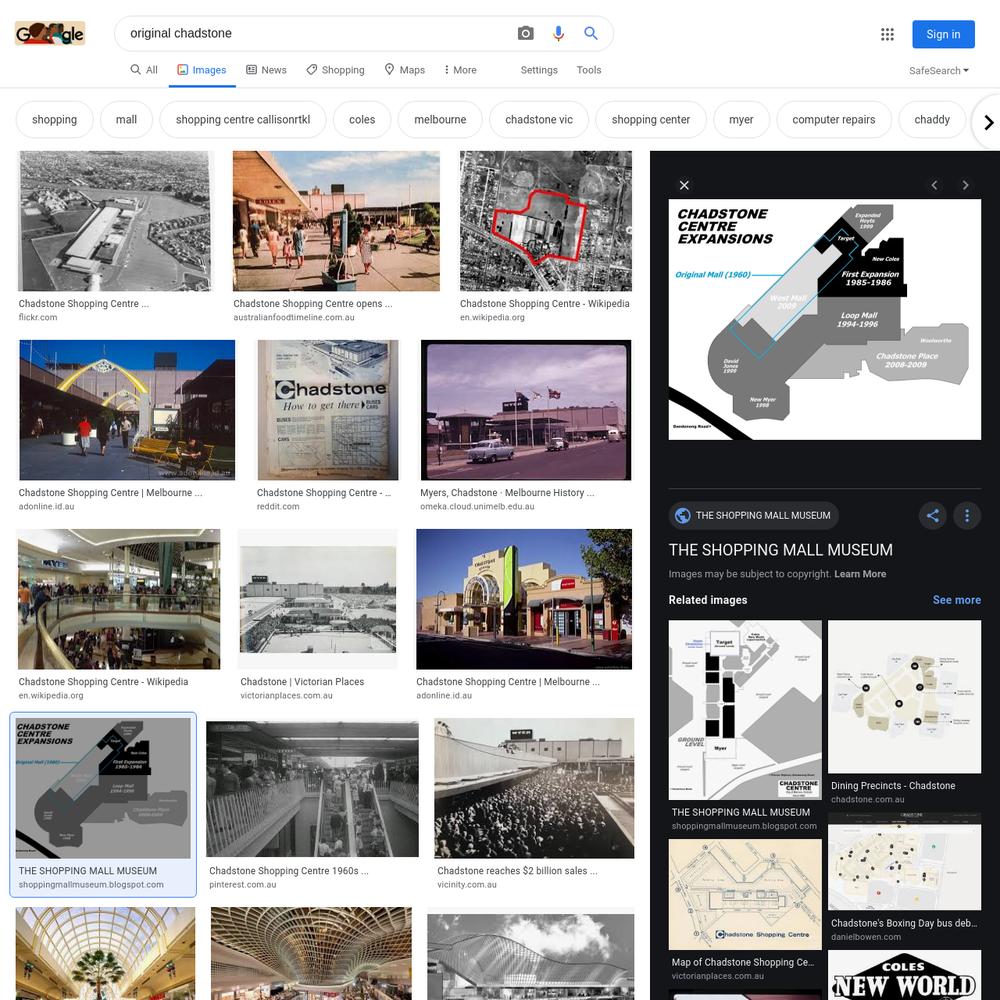This screenshot has height=1000, width=1000.
Task: Share the previewed image
Action: [932, 515]
